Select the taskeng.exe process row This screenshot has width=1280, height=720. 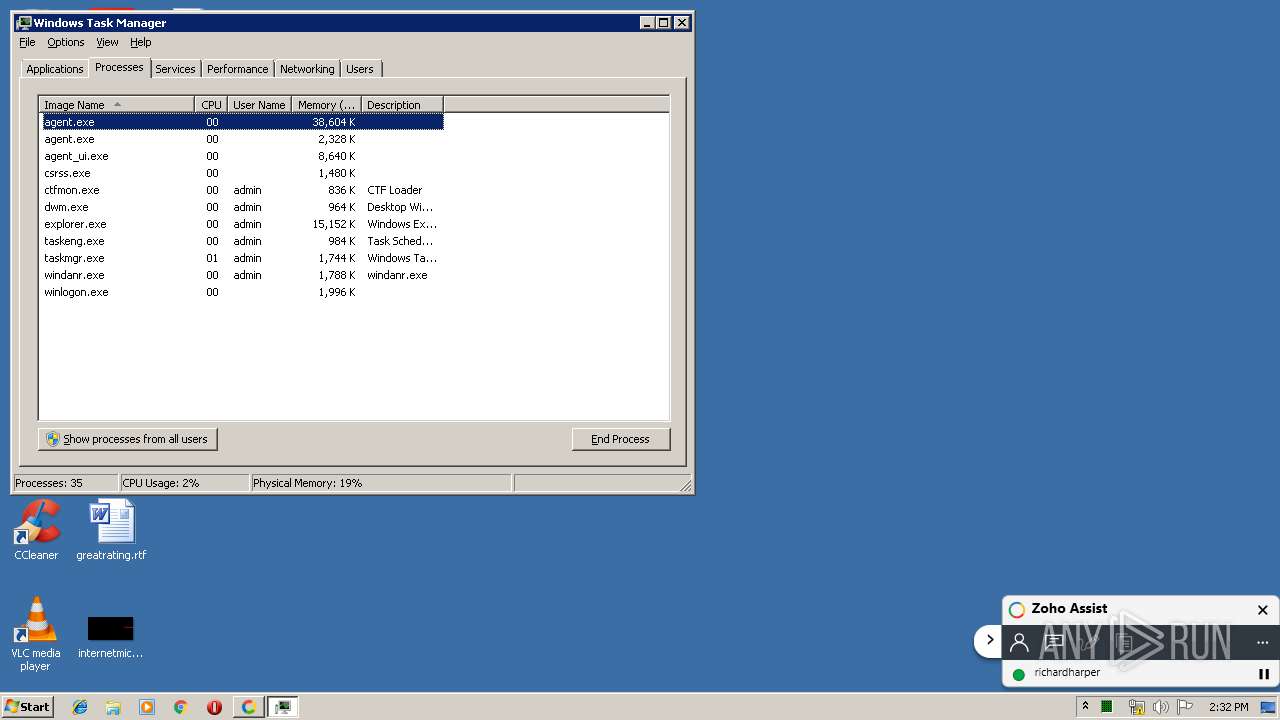coord(241,241)
